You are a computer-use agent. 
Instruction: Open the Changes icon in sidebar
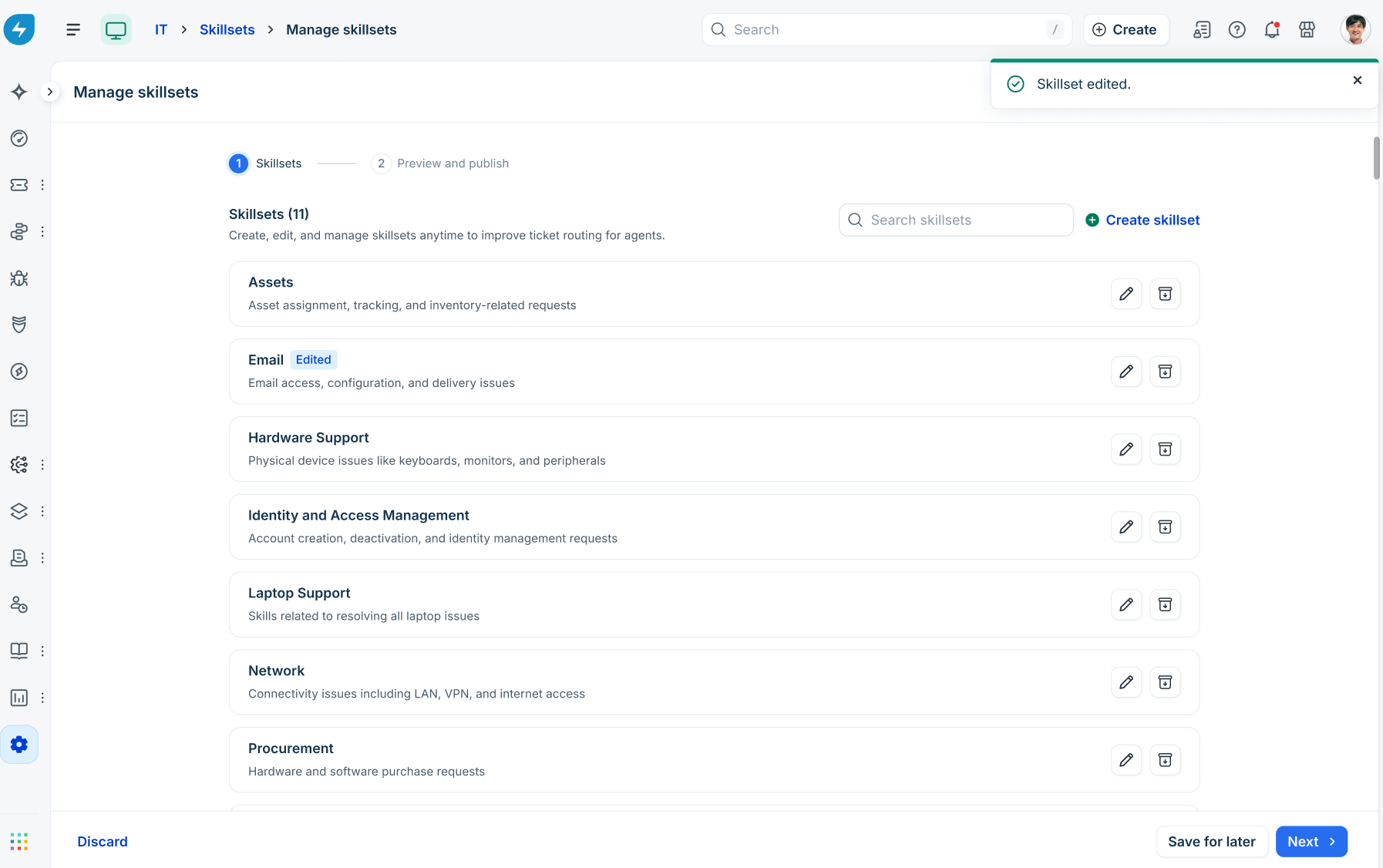coord(19,231)
